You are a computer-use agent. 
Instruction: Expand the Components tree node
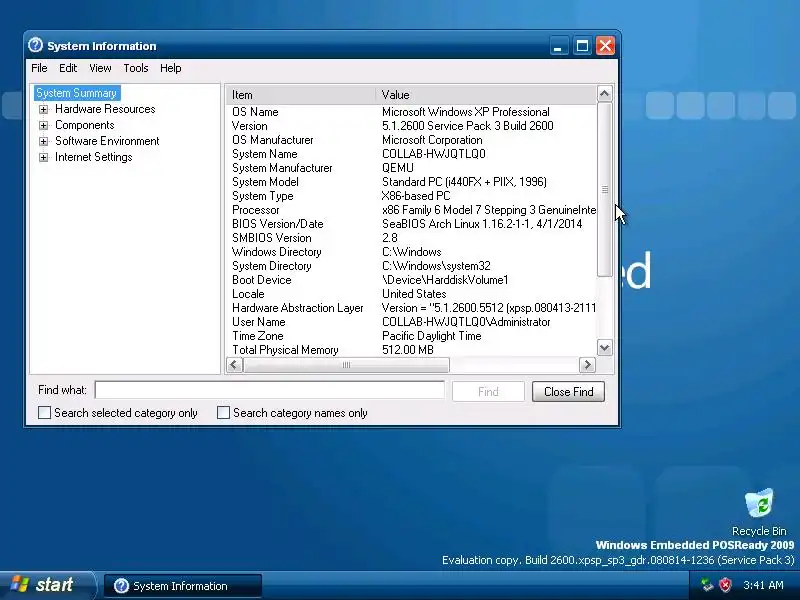point(43,126)
